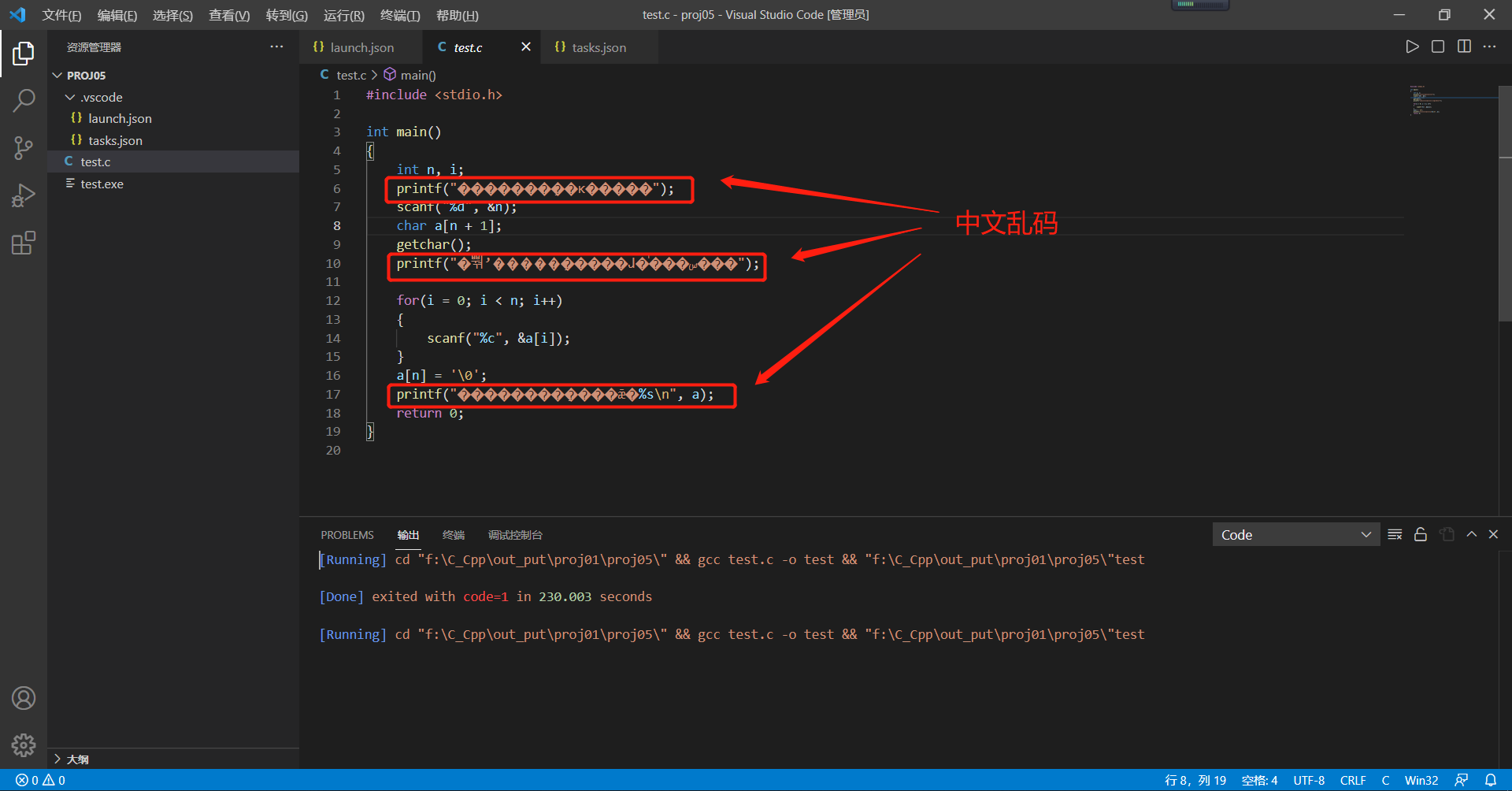Open 文件(F) menu
The width and height of the screenshot is (1512, 791).
tap(61, 15)
